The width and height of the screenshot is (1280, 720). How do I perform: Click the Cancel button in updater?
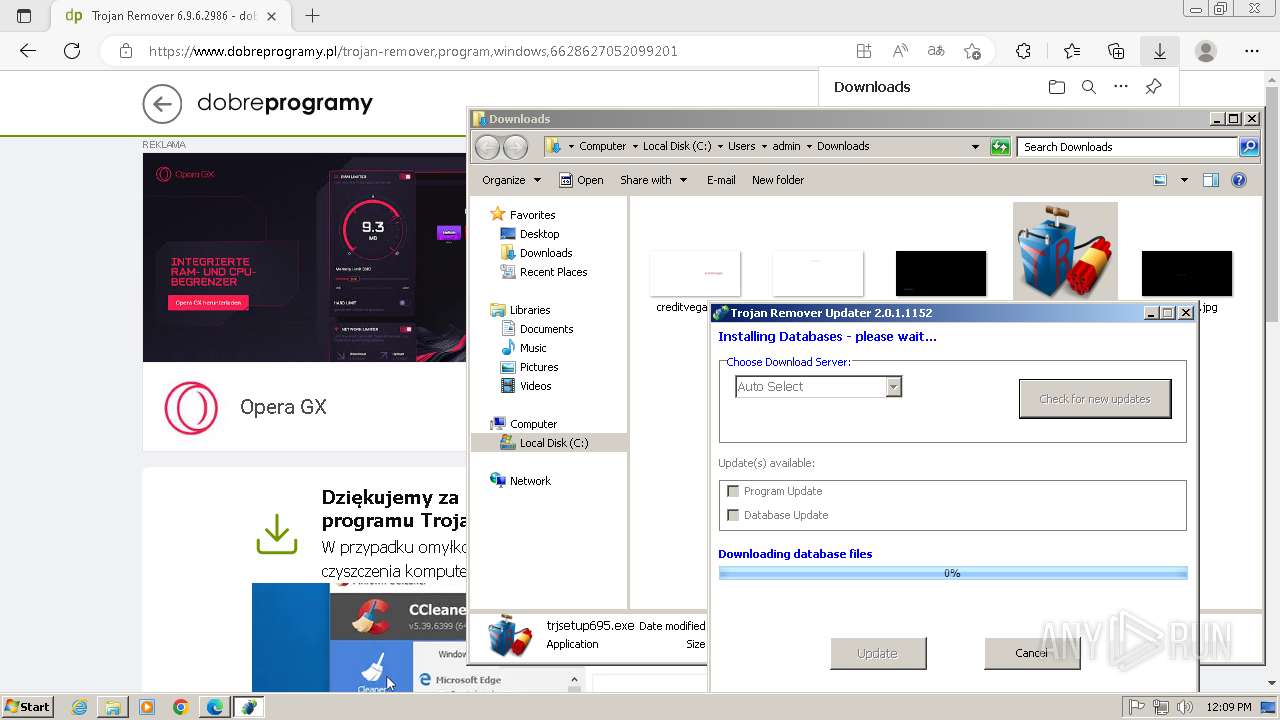point(1032,653)
